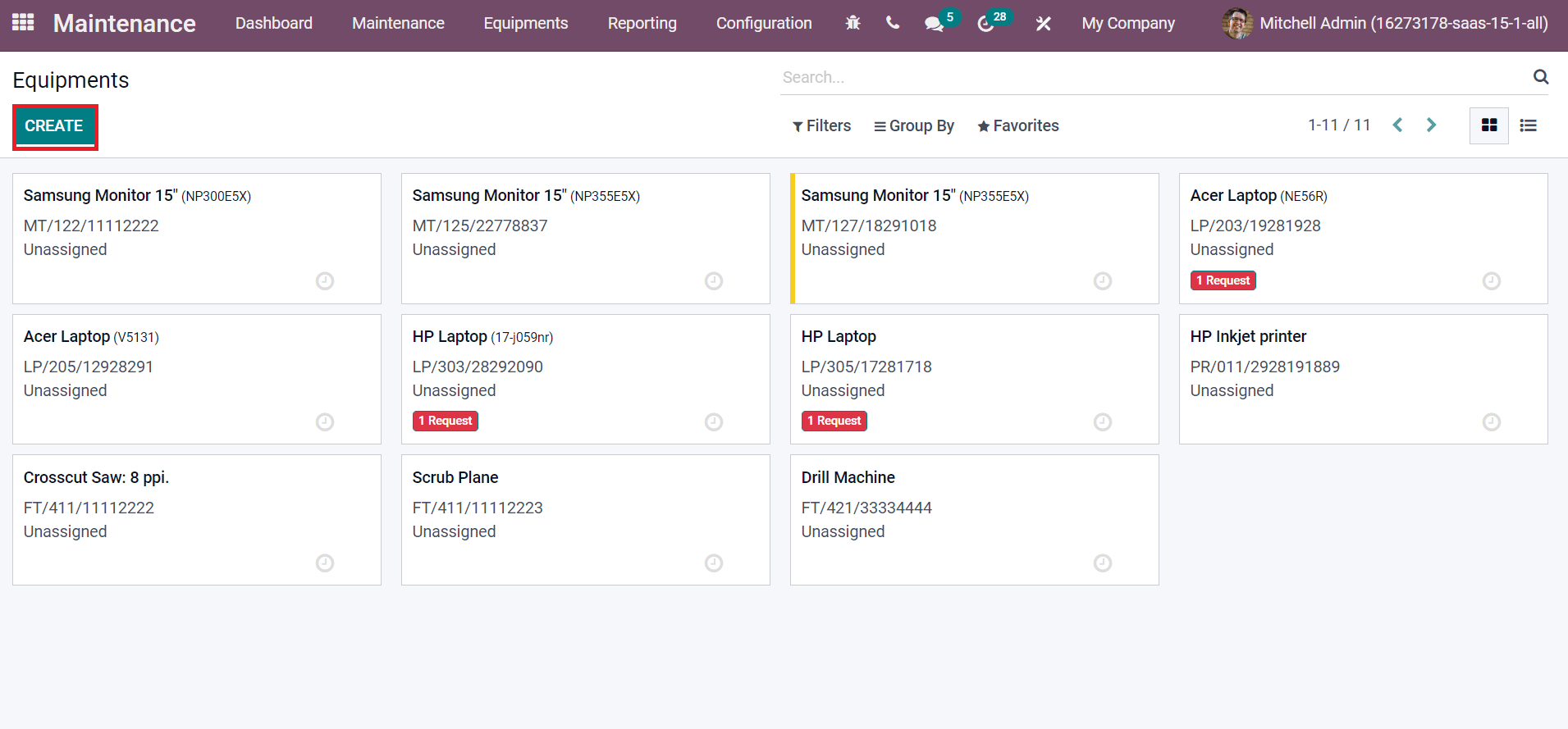
Task: Open 1 Request badge on HP Laptop 17-j059nr
Action: 445,421
